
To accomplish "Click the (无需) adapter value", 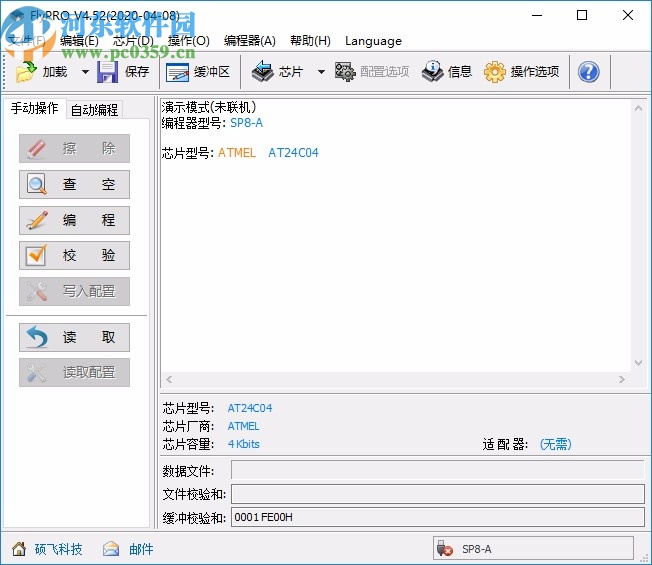I will (x=556, y=444).
